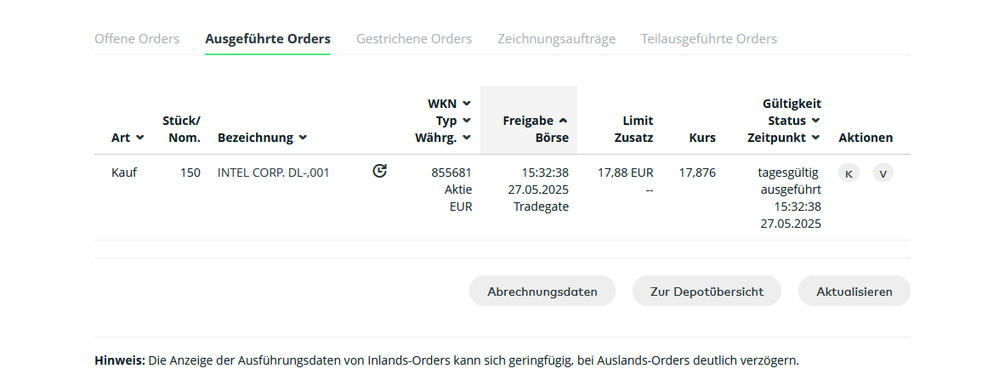
Task: Select the Teilausgeführte Orders tab
Action: click(709, 39)
